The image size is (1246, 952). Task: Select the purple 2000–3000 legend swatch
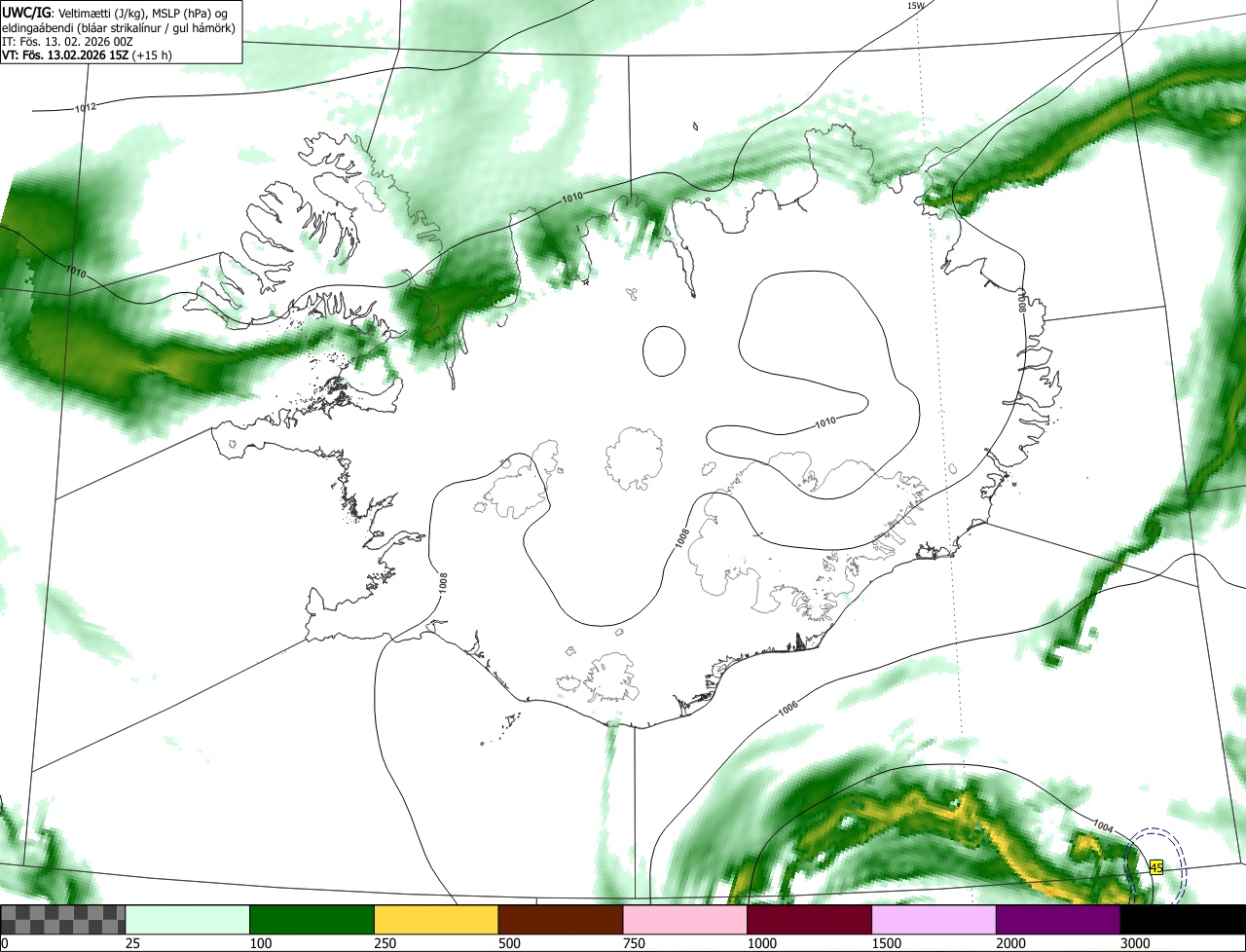[1058, 920]
